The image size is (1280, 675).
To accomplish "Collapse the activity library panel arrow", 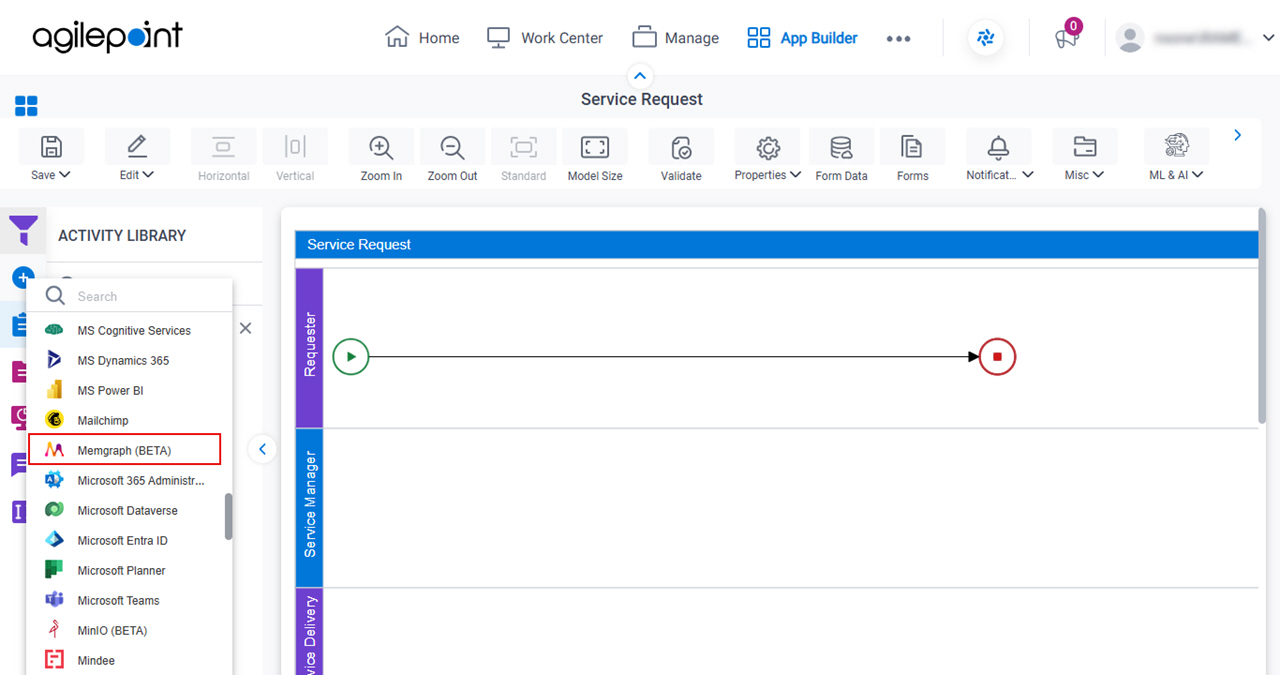I will [262, 449].
